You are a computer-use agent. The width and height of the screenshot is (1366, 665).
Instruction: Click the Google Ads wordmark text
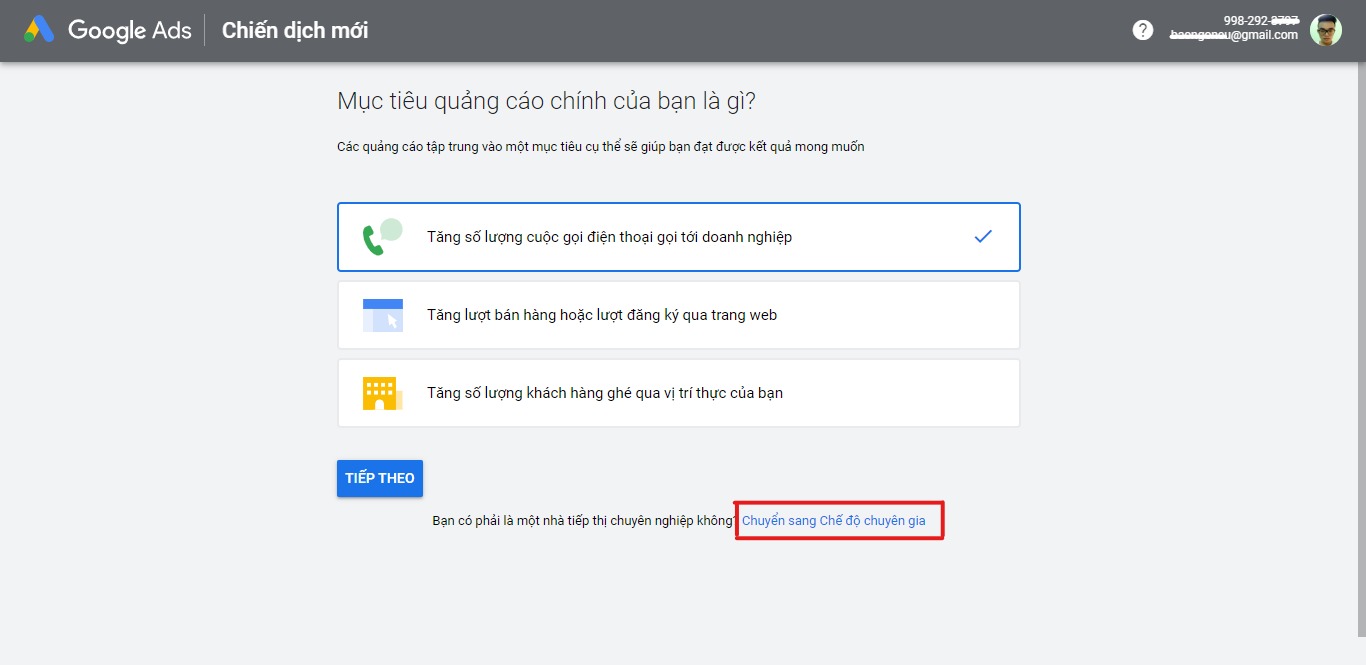(x=129, y=30)
